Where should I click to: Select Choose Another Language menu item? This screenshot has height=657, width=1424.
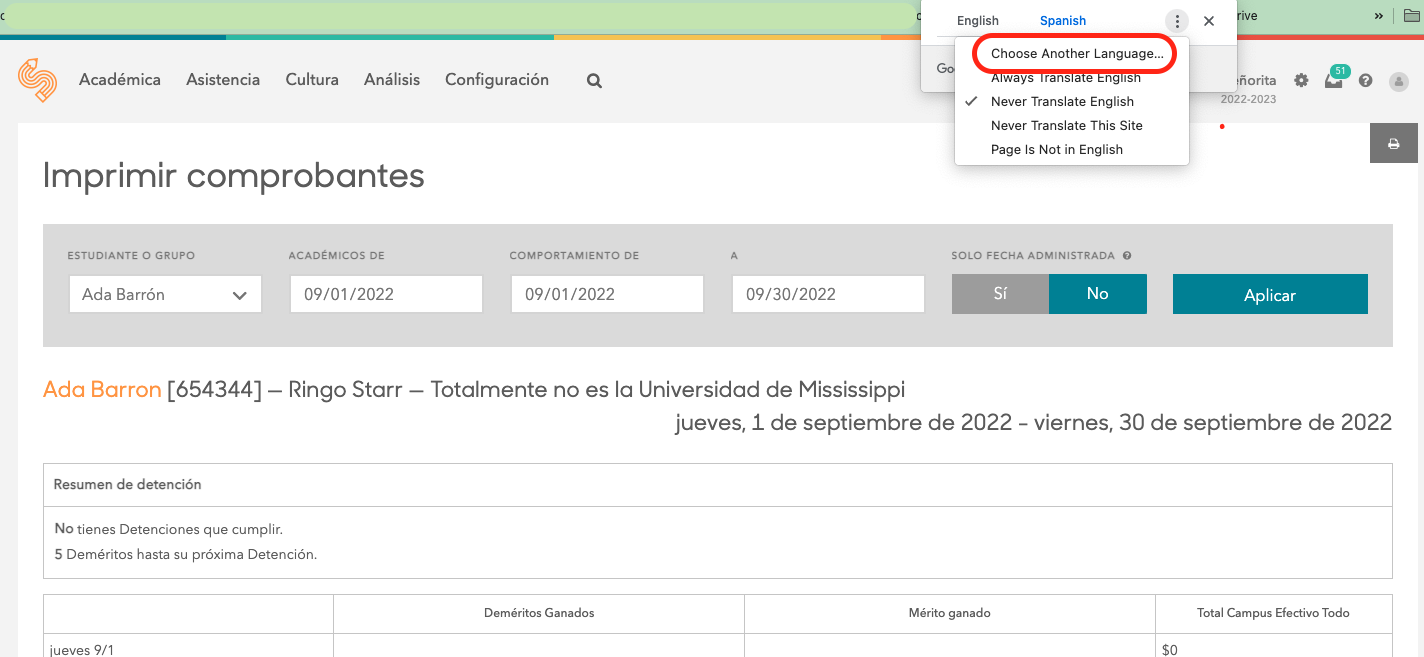tap(1076, 54)
